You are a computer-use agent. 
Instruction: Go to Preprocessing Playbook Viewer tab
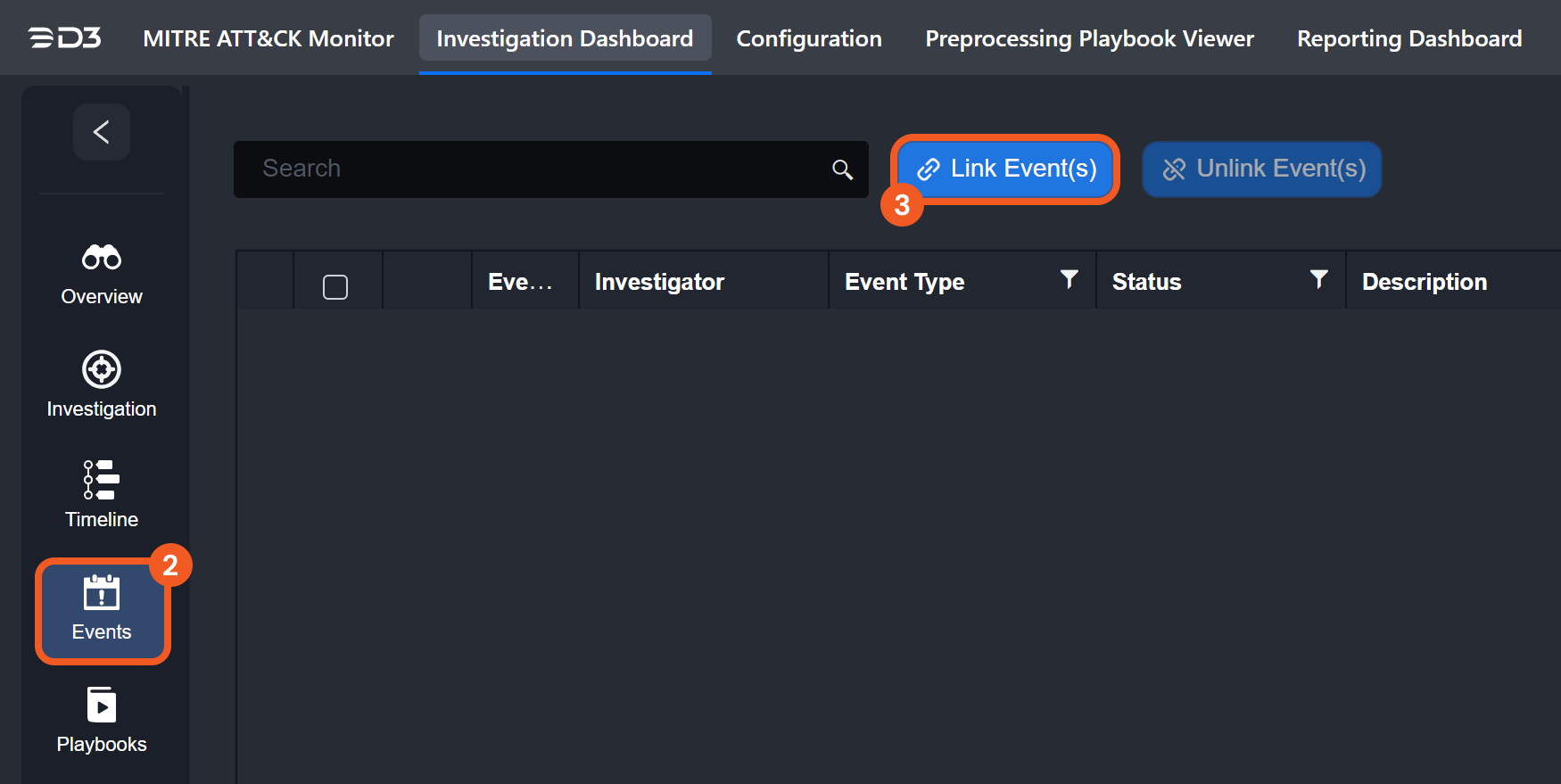(x=1089, y=38)
